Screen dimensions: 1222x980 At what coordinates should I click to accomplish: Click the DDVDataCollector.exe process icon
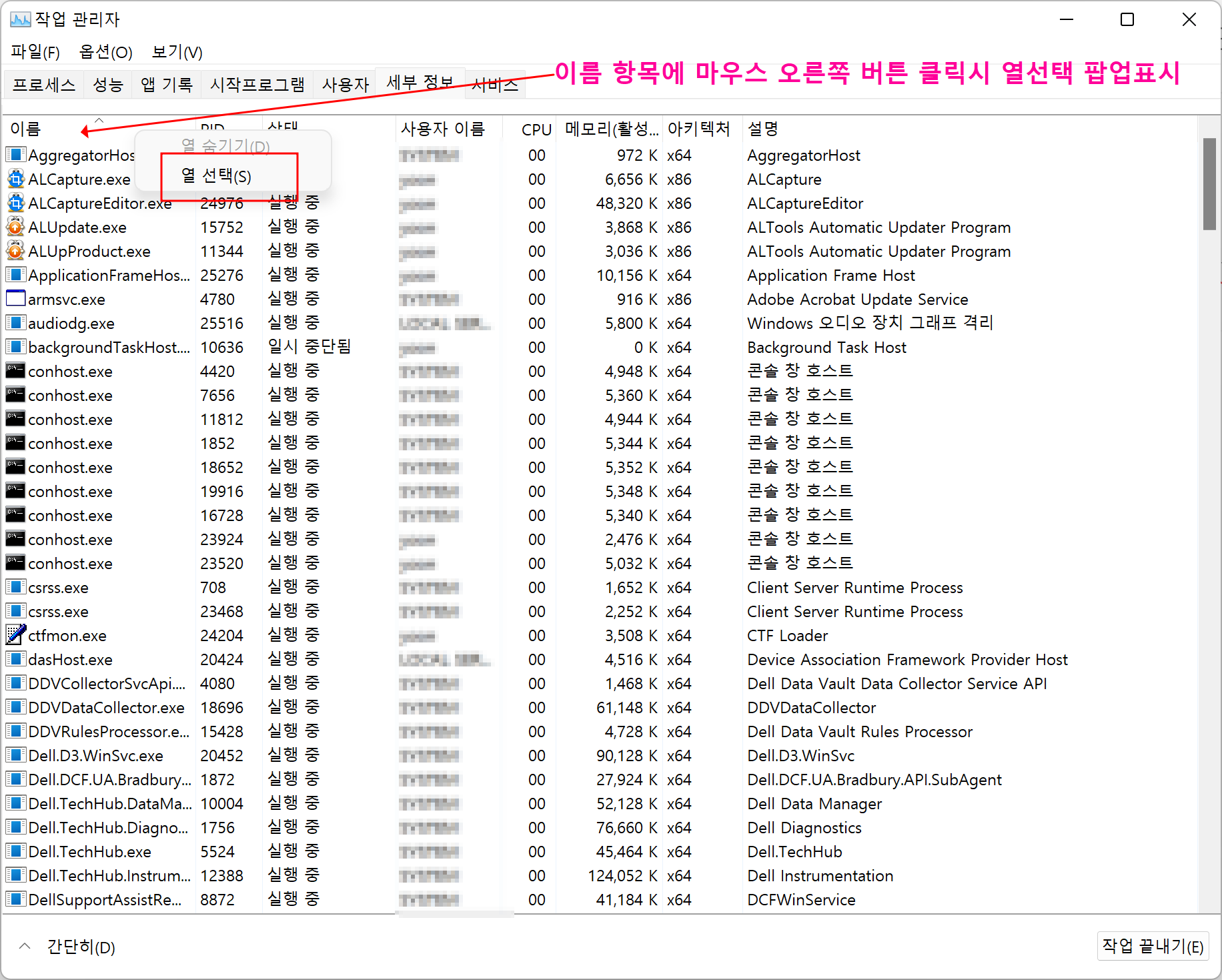pos(15,707)
